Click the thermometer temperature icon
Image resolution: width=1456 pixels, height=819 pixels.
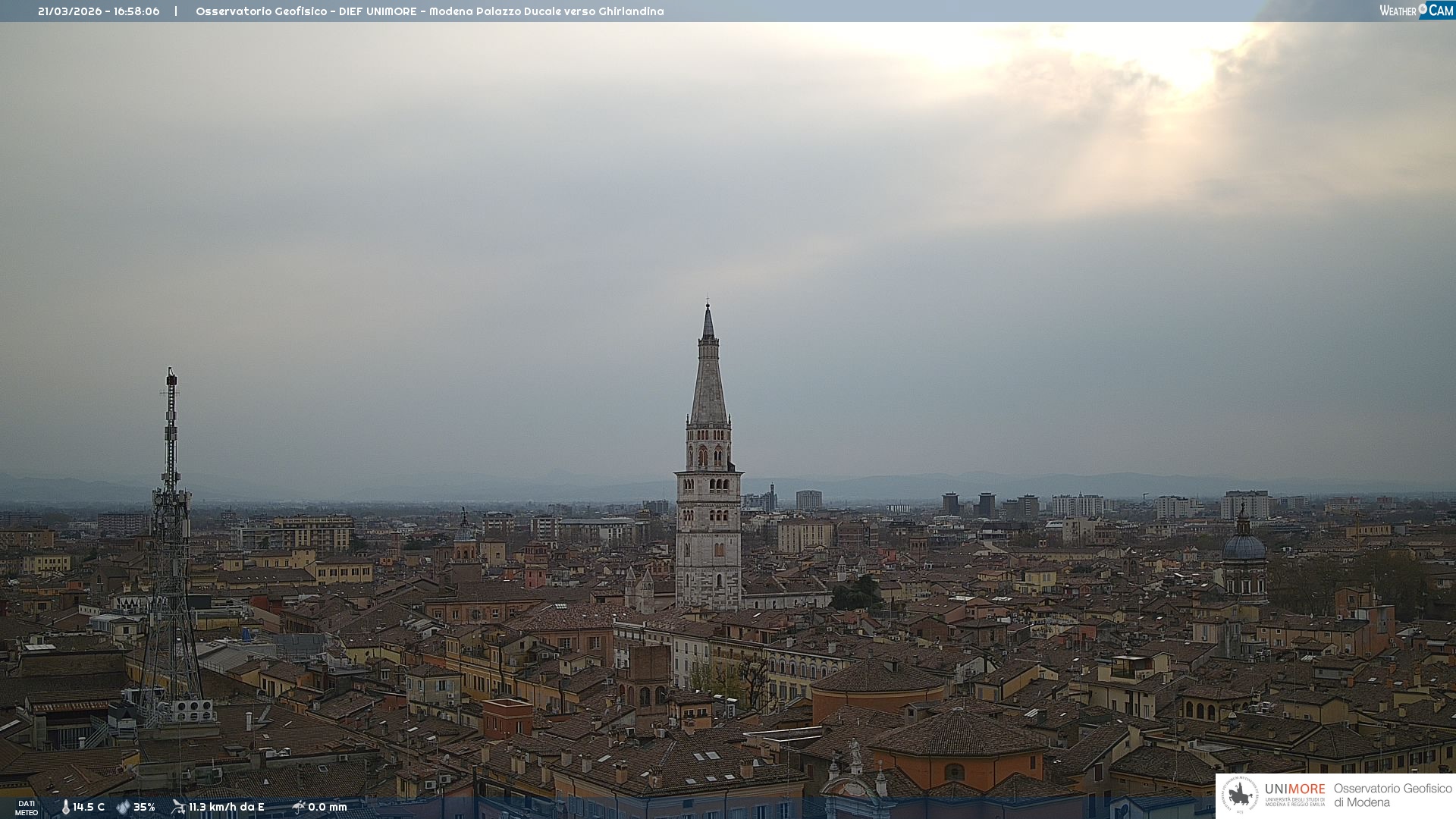click(65, 807)
